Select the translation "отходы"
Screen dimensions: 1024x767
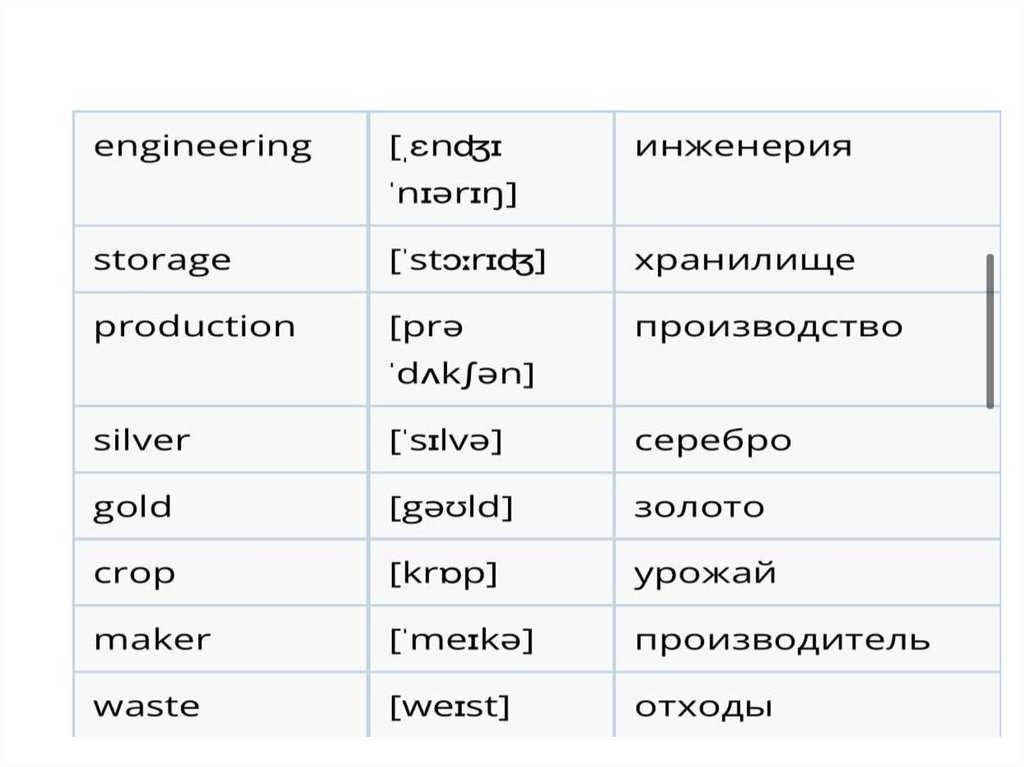click(x=703, y=707)
